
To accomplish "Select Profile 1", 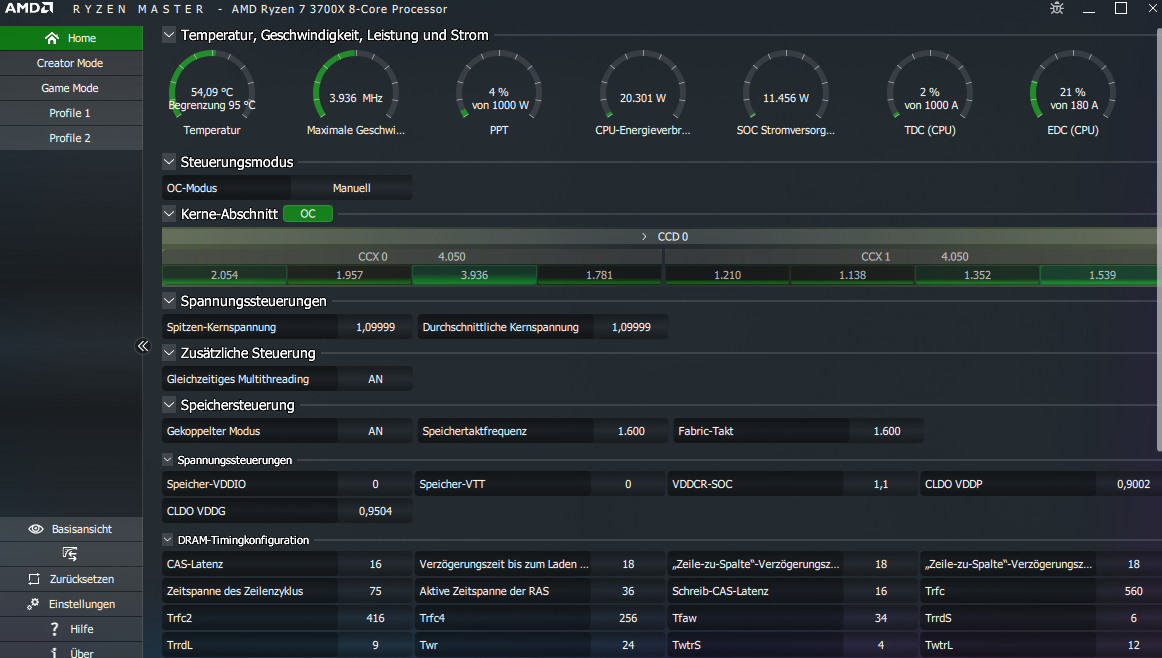I will [x=71, y=113].
